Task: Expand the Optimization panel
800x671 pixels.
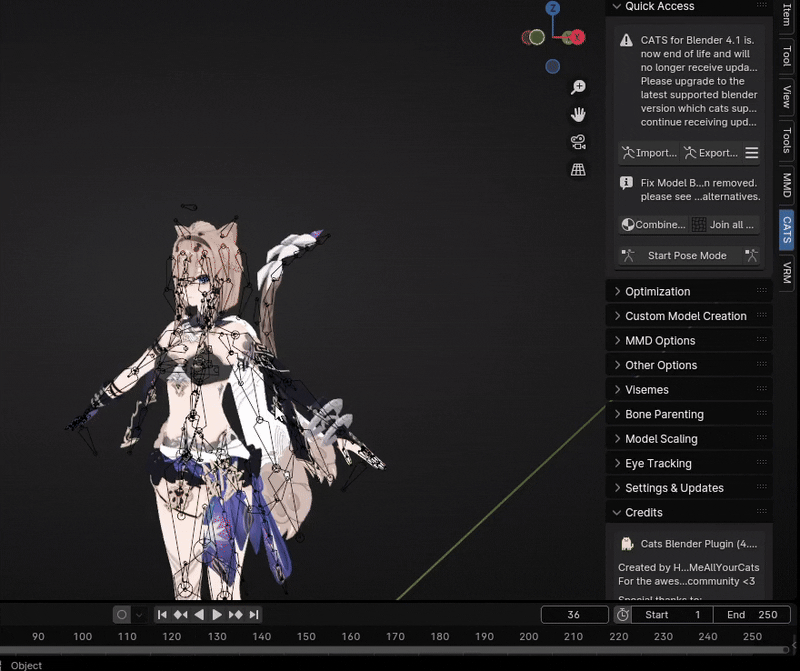Action: [x=689, y=291]
